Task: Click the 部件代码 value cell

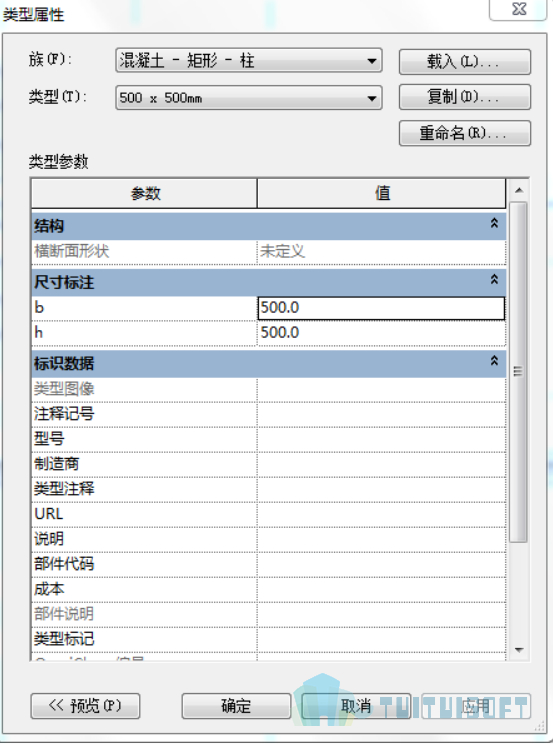Action: tap(381, 565)
